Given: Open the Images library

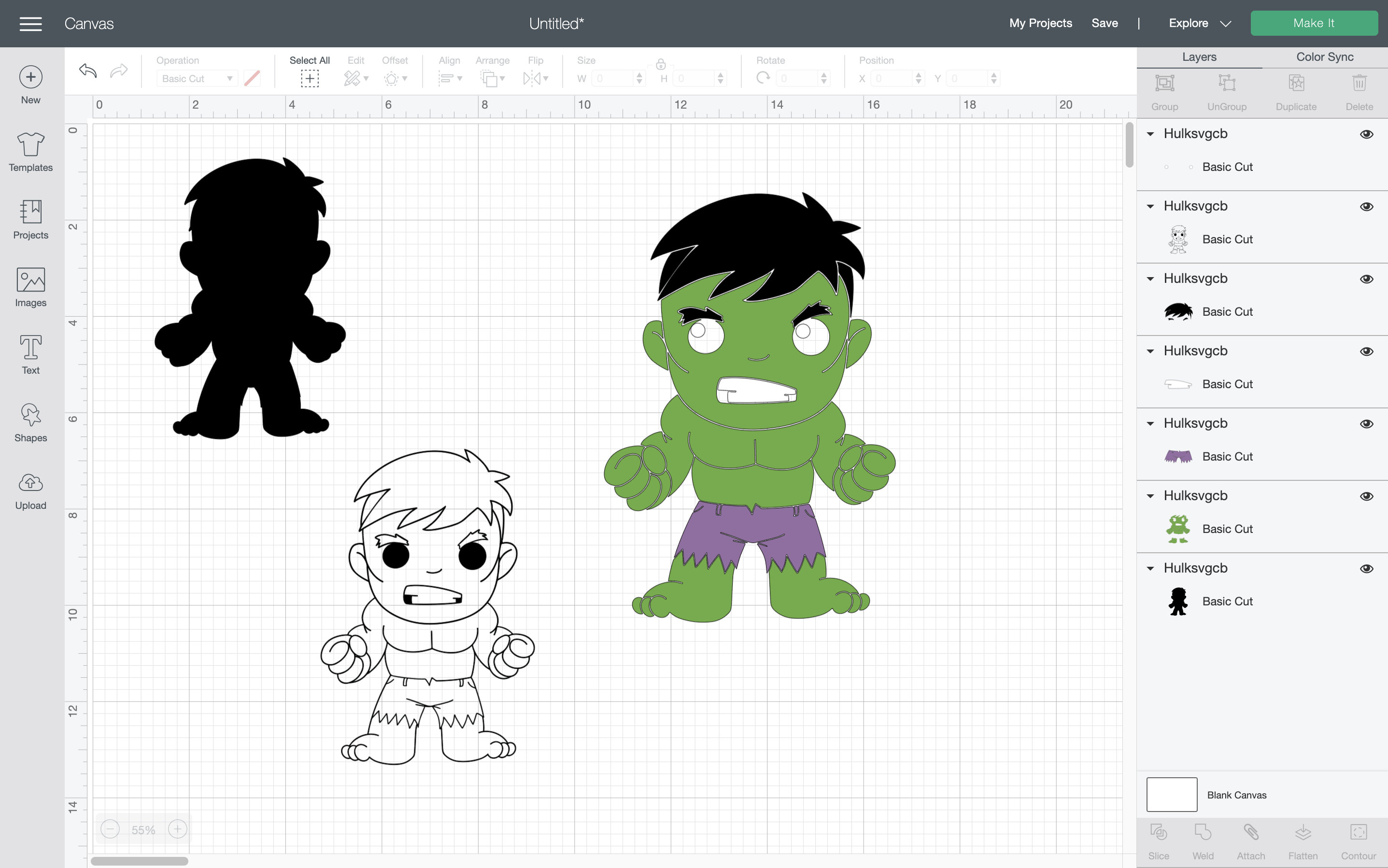Looking at the screenshot, I should point(30,288).
